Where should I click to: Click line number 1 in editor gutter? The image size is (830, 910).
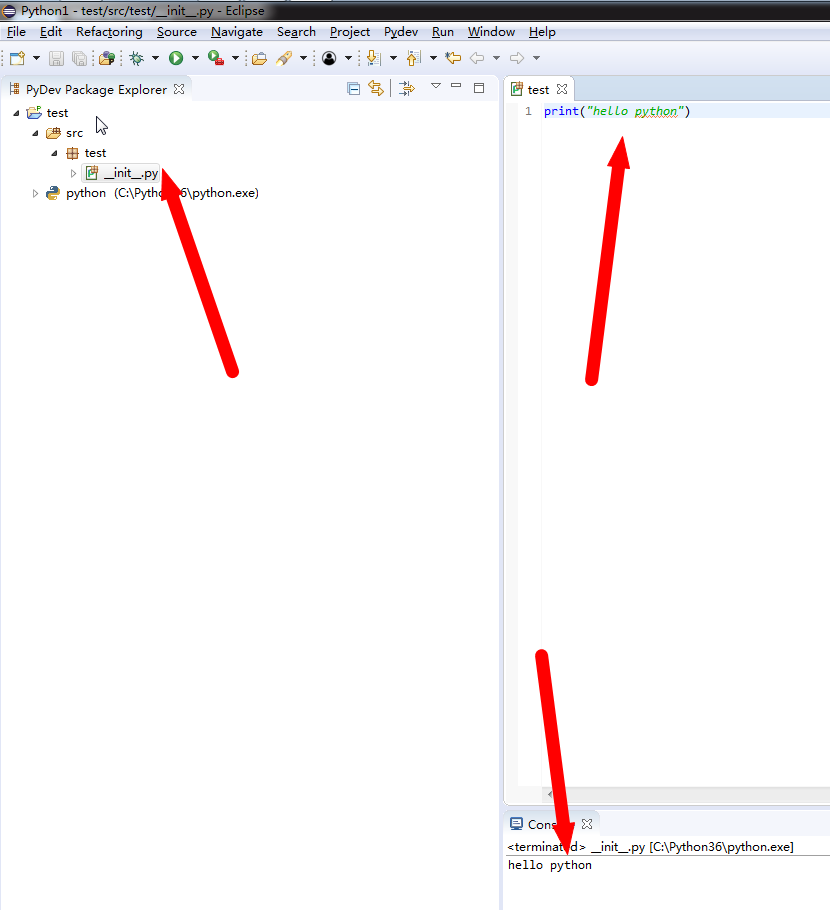[528, 111]
